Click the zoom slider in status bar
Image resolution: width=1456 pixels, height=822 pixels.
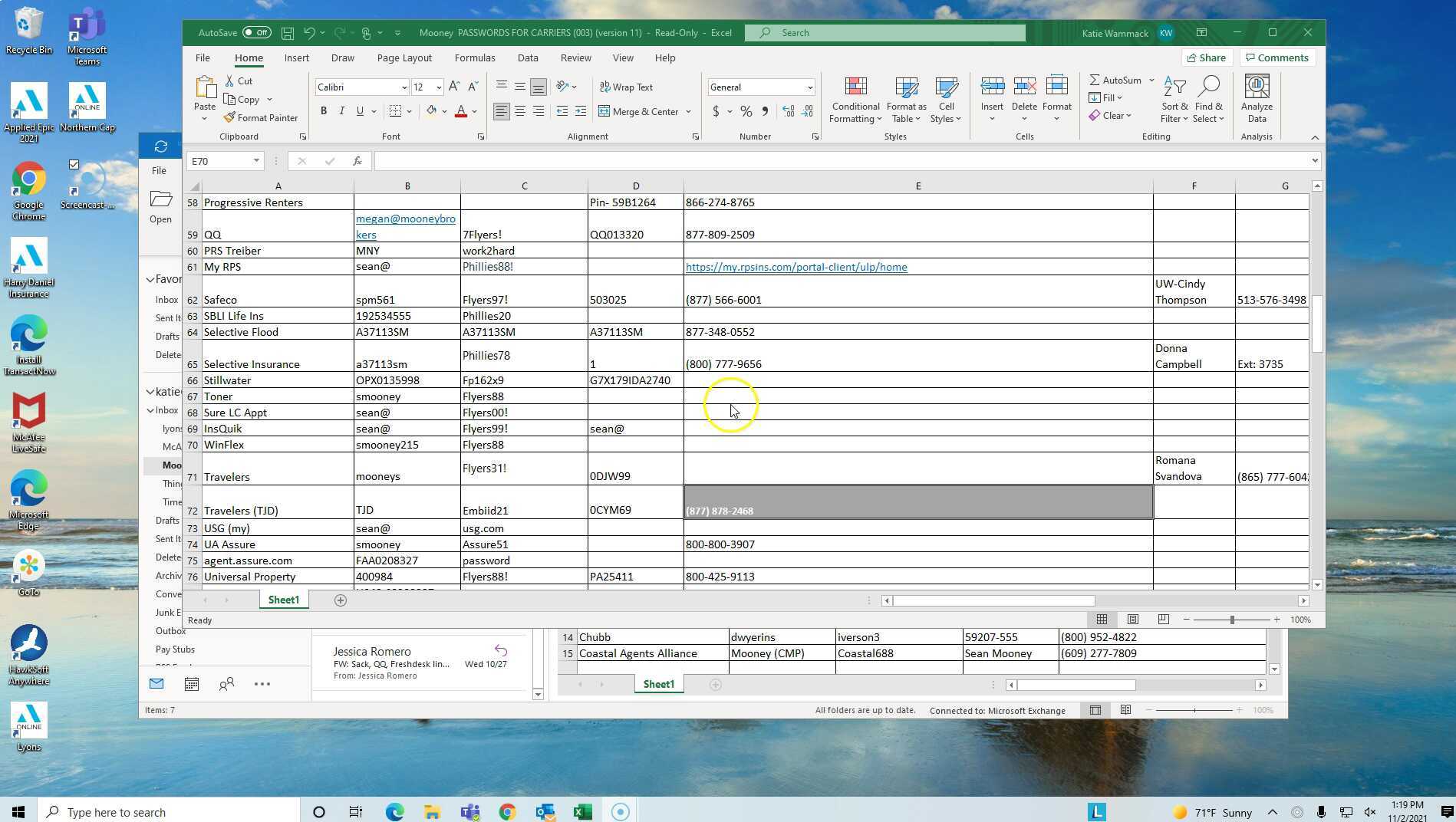click(1231, 620)
